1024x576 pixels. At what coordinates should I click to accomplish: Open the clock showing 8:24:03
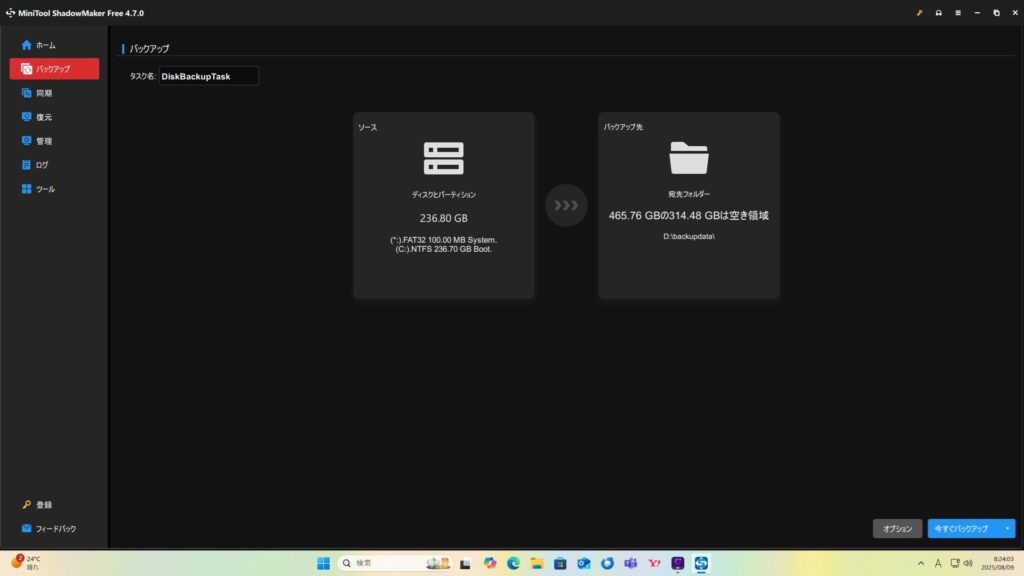pos(999,563)
